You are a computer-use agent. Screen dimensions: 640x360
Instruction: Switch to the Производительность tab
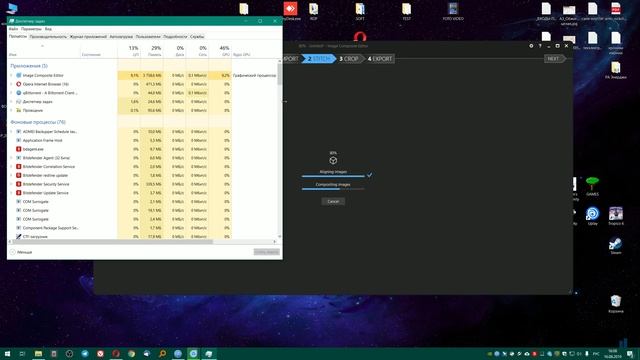[x=48, y=37]
